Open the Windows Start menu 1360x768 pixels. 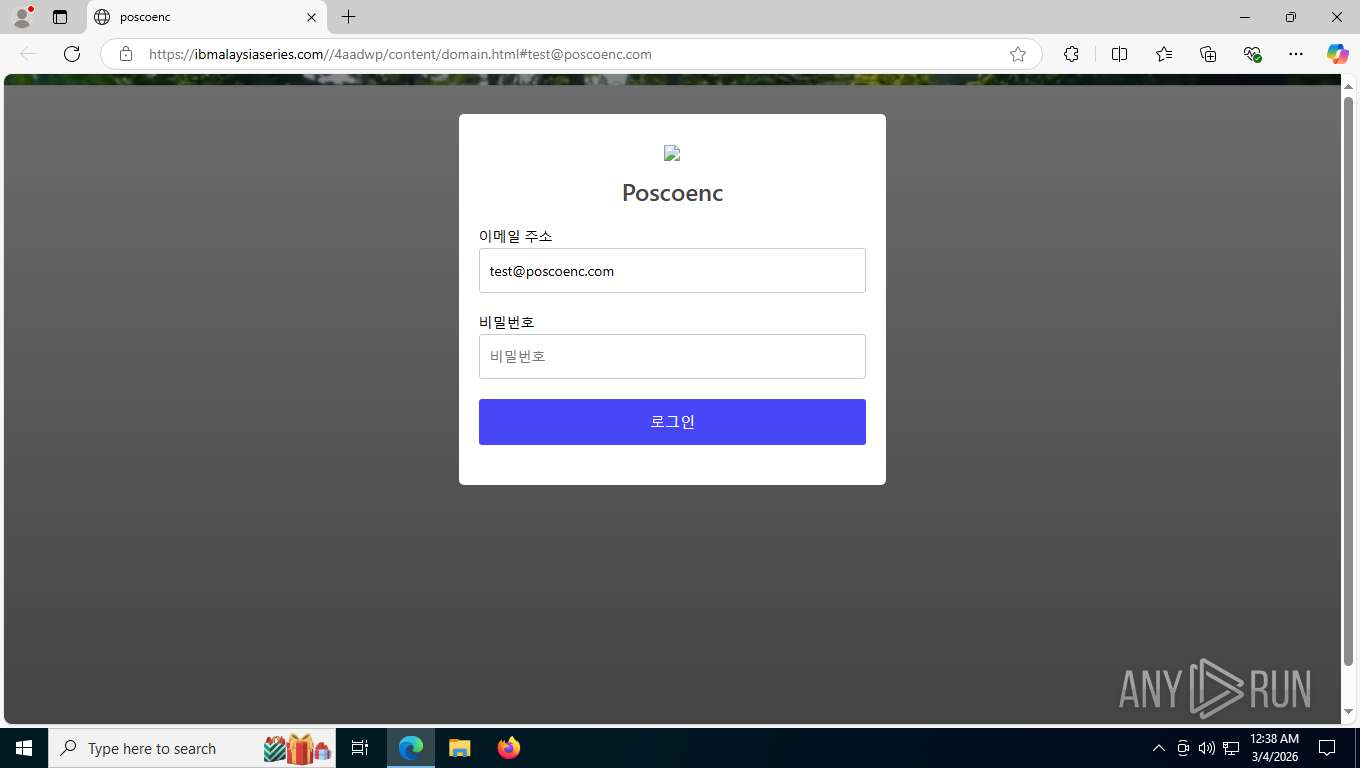coord(24,748)
